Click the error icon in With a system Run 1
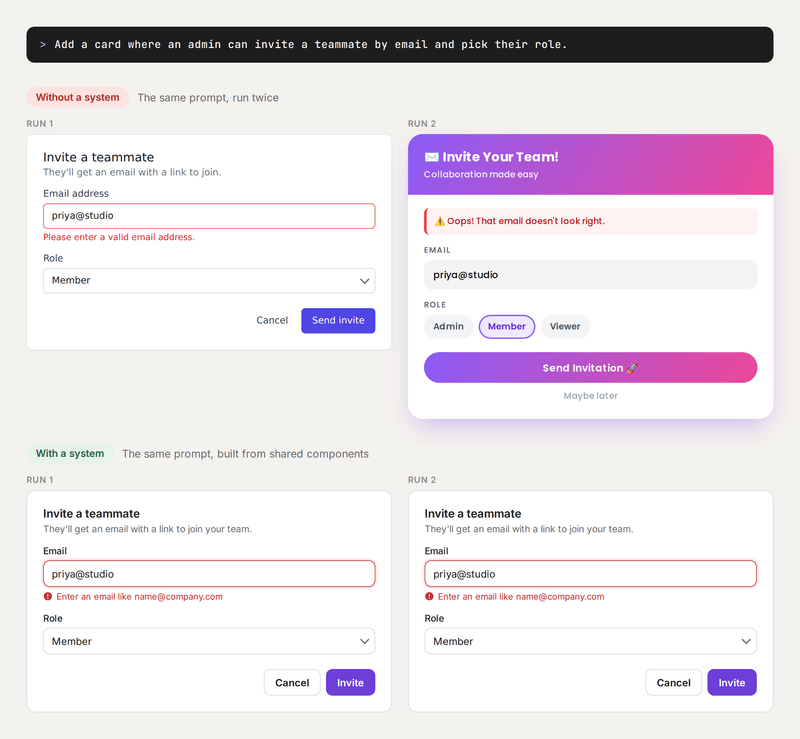This screenshot has height=739, width=800. [48, 596]
